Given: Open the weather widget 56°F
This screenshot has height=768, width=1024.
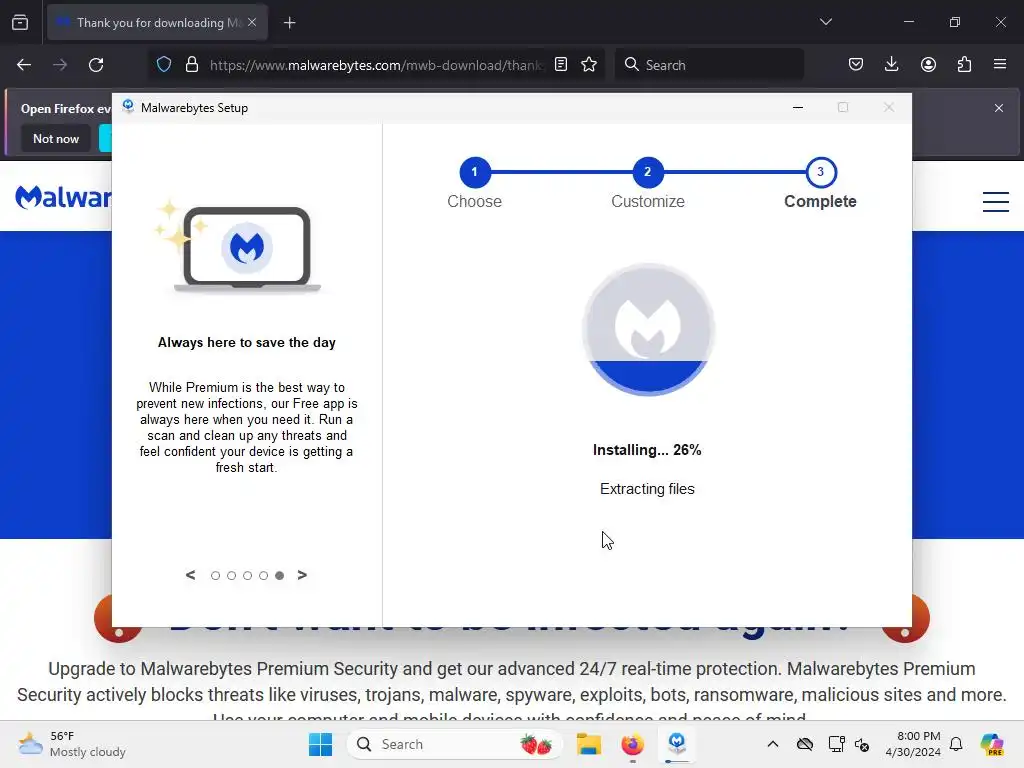Looking at the screenshot, I should tap(72, 744).
